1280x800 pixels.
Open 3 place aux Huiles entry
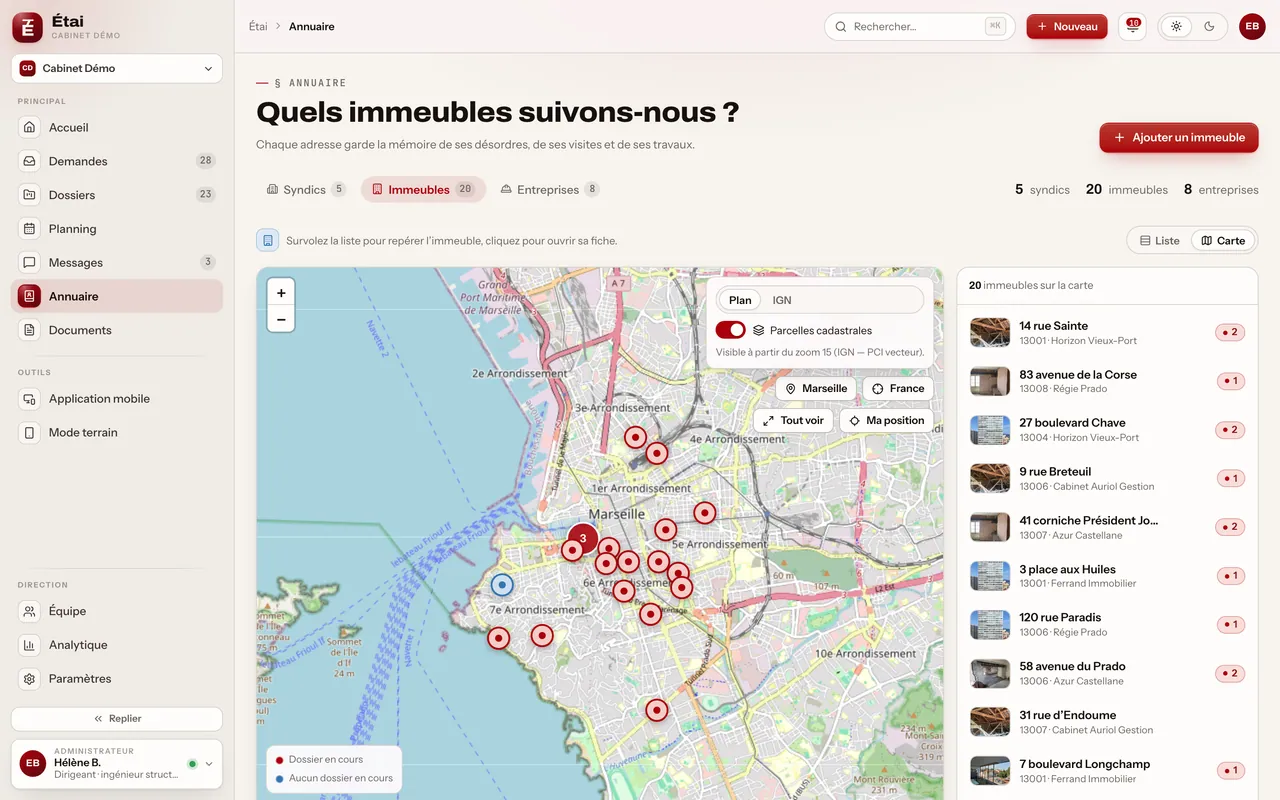(x=1107, y=576)
